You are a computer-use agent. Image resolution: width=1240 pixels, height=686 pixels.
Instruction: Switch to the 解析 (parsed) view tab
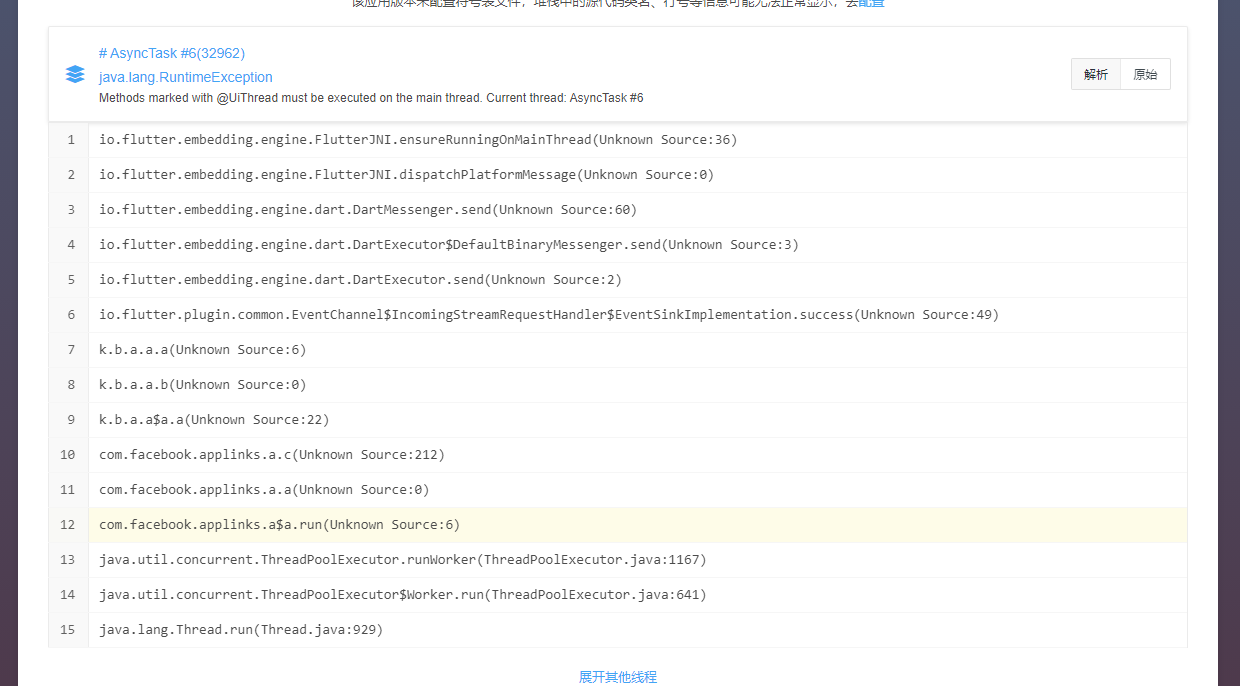click(x=1096, y=75)
